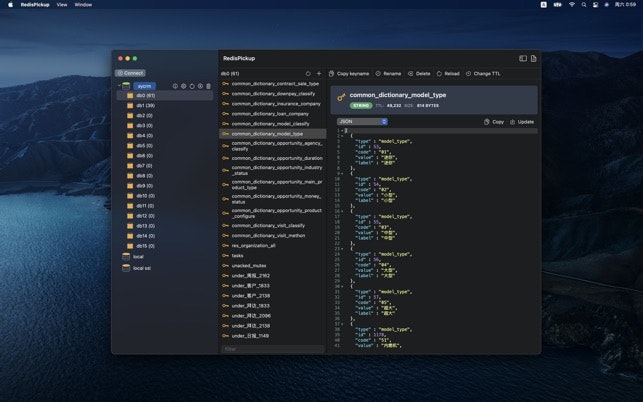The image size is (643, 402).
Task: Toggle the sidebar layout icon
Action: coord(522,59)
